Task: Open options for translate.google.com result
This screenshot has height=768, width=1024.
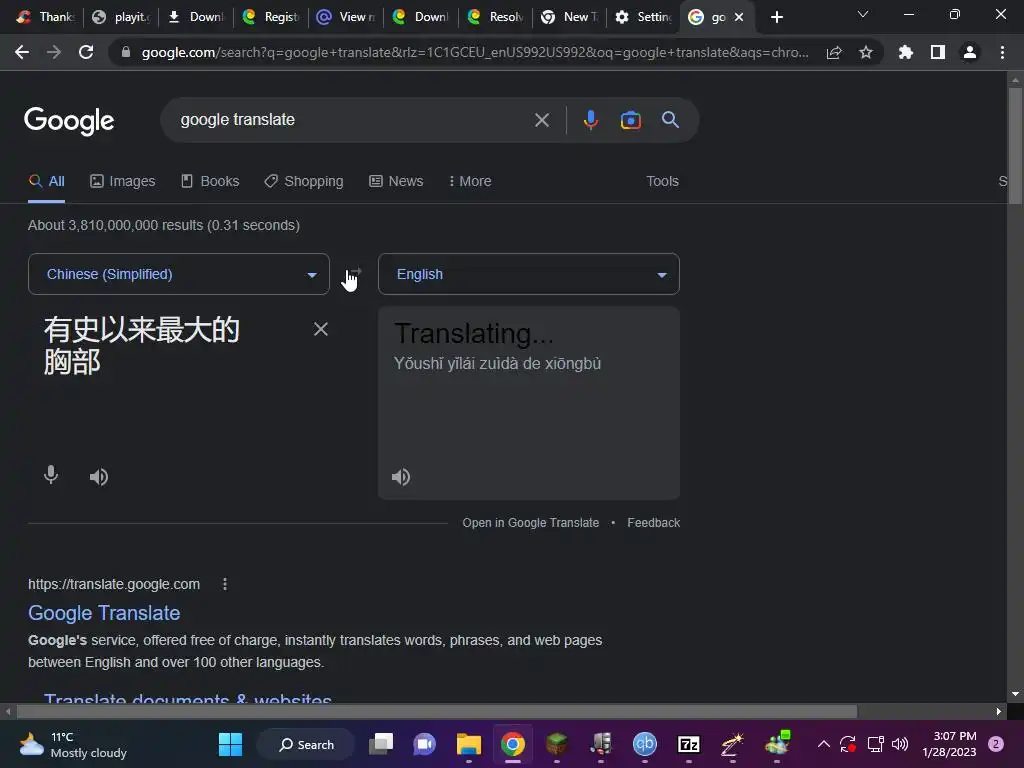Action: coord(225,584)
